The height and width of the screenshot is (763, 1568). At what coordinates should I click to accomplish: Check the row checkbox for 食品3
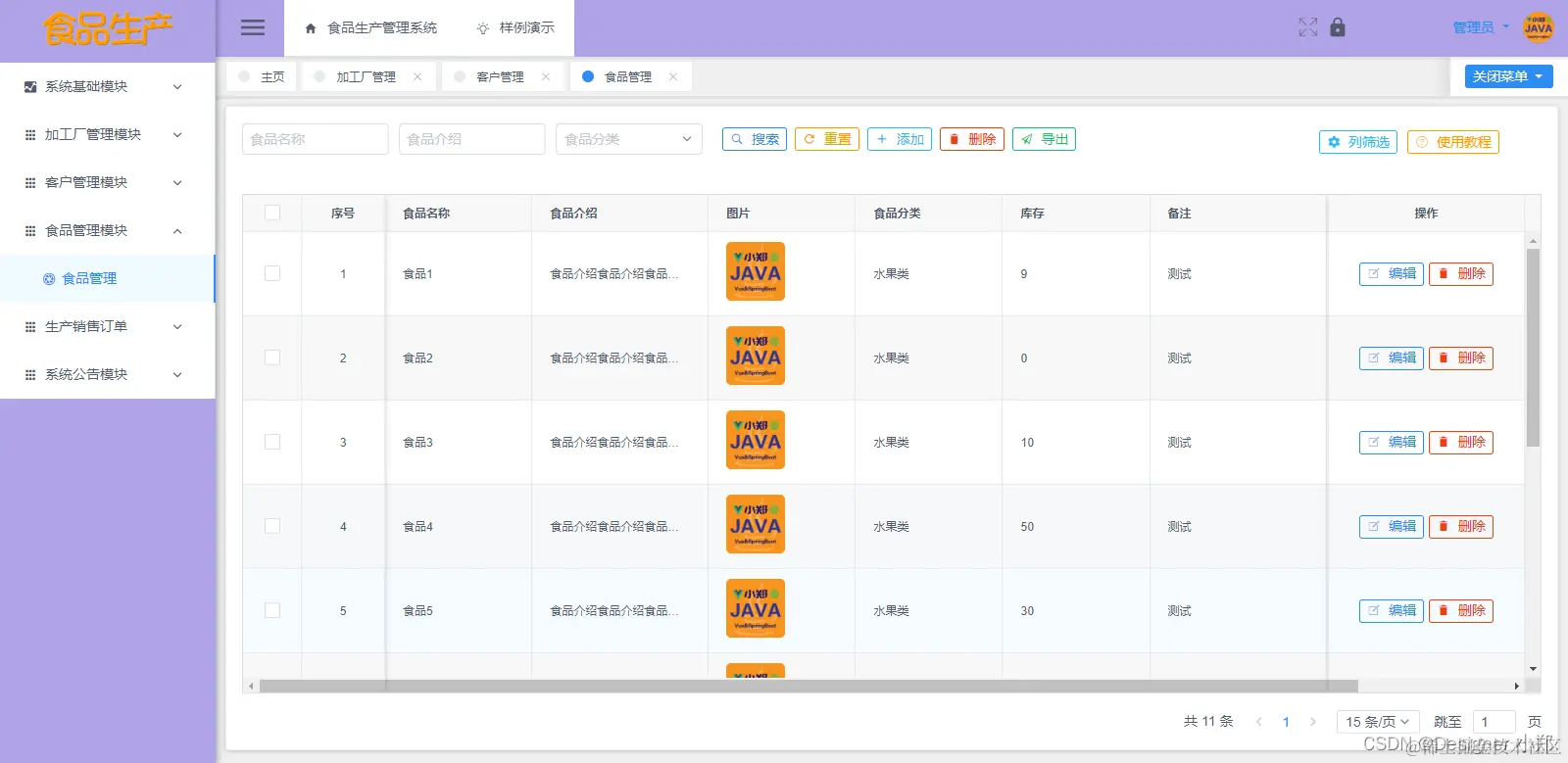[272, 442]
